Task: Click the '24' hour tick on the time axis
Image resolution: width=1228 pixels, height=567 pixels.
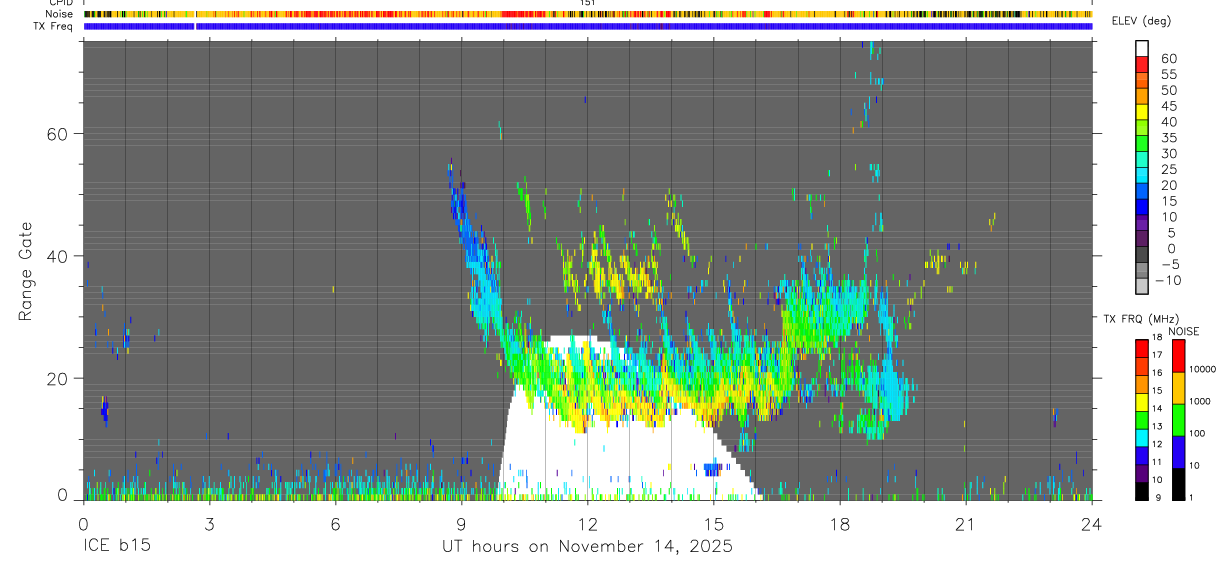Action: pyautogui.click(x=1092, y=523)
